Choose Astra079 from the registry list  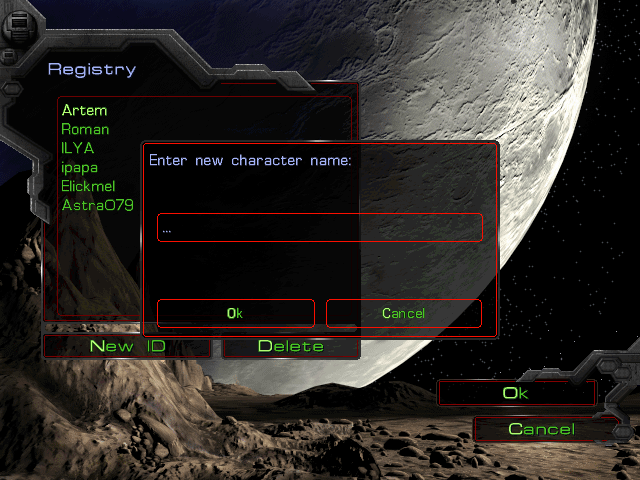click(98, 205)
